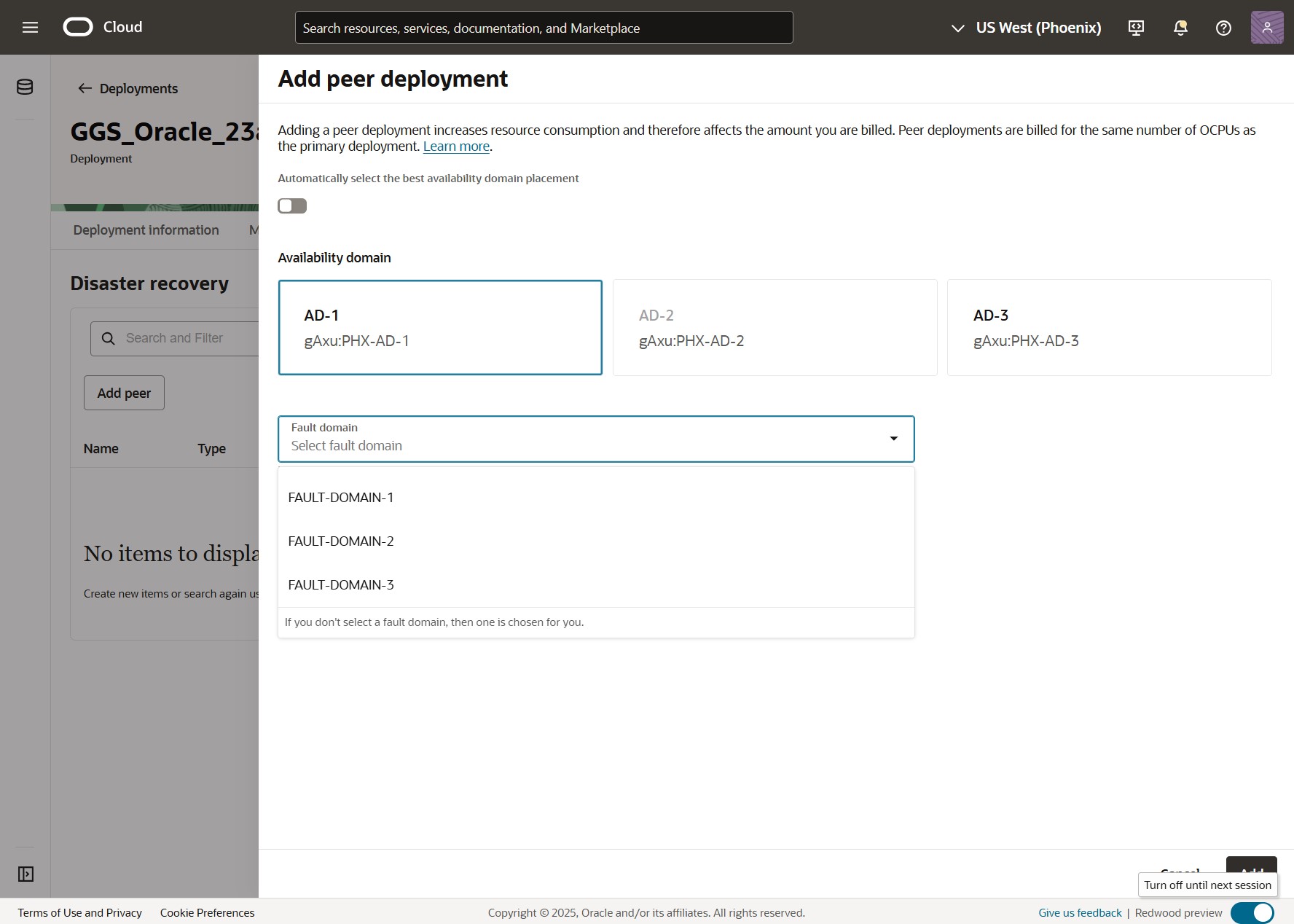Open the navigation hamburger menu

[30, 27]
